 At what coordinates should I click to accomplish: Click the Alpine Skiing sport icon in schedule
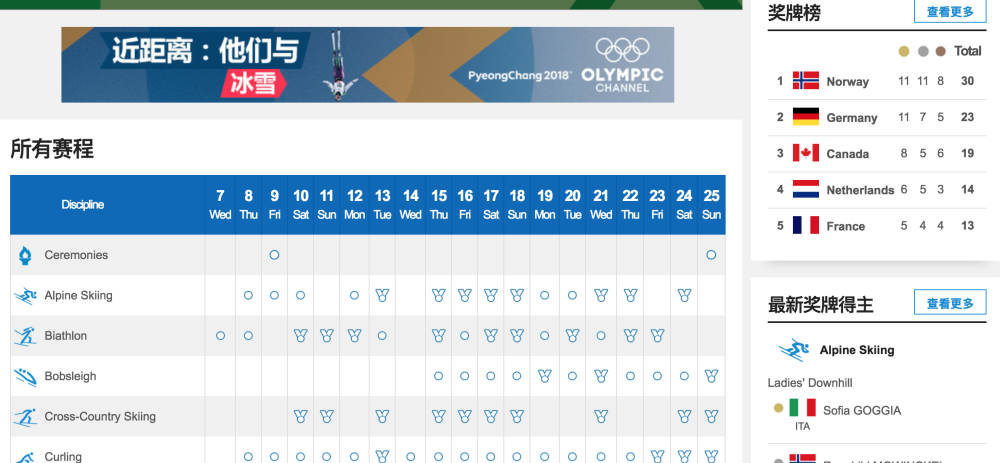click(26, 296)
